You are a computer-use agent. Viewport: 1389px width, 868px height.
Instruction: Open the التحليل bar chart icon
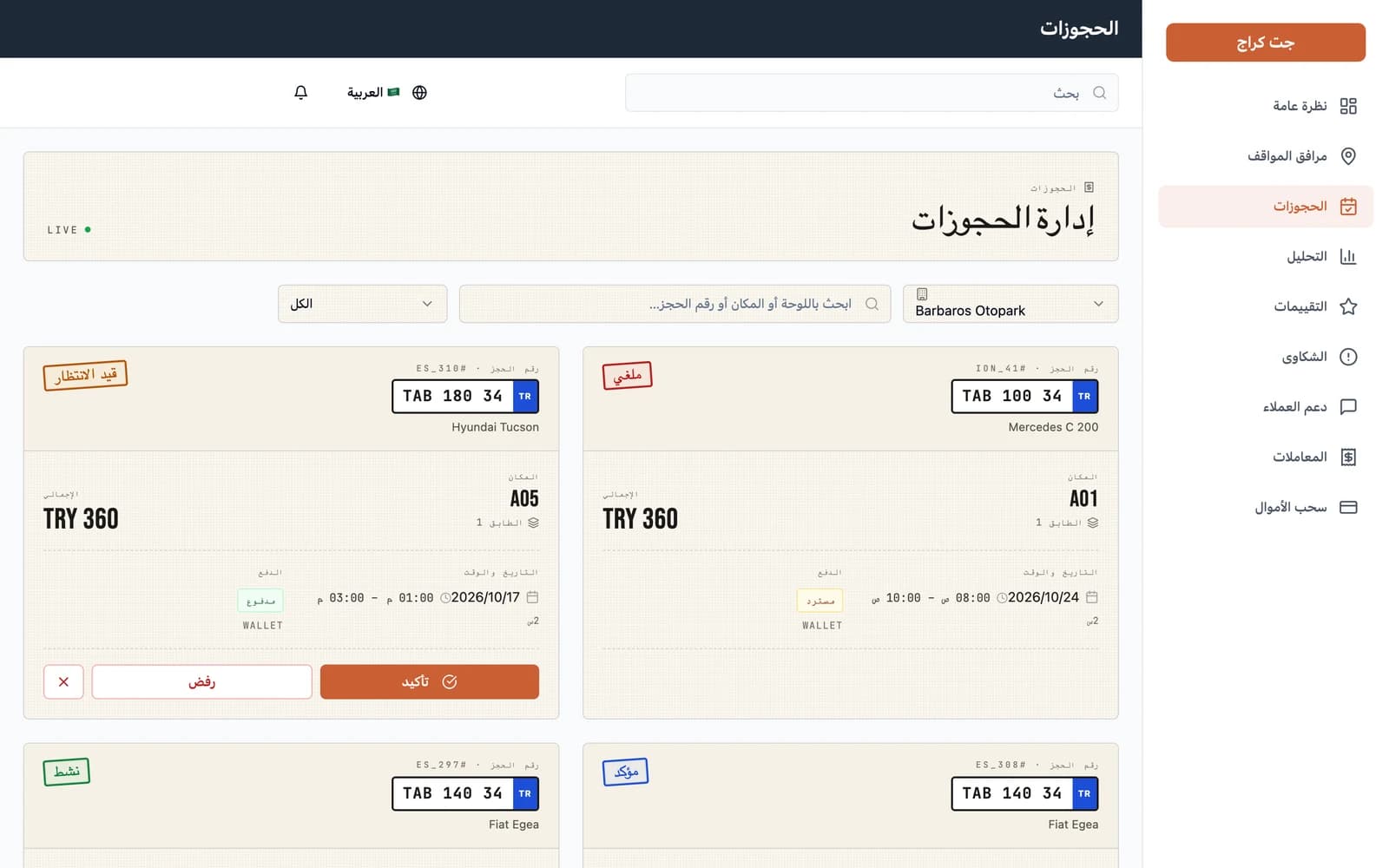point(1348,256)
